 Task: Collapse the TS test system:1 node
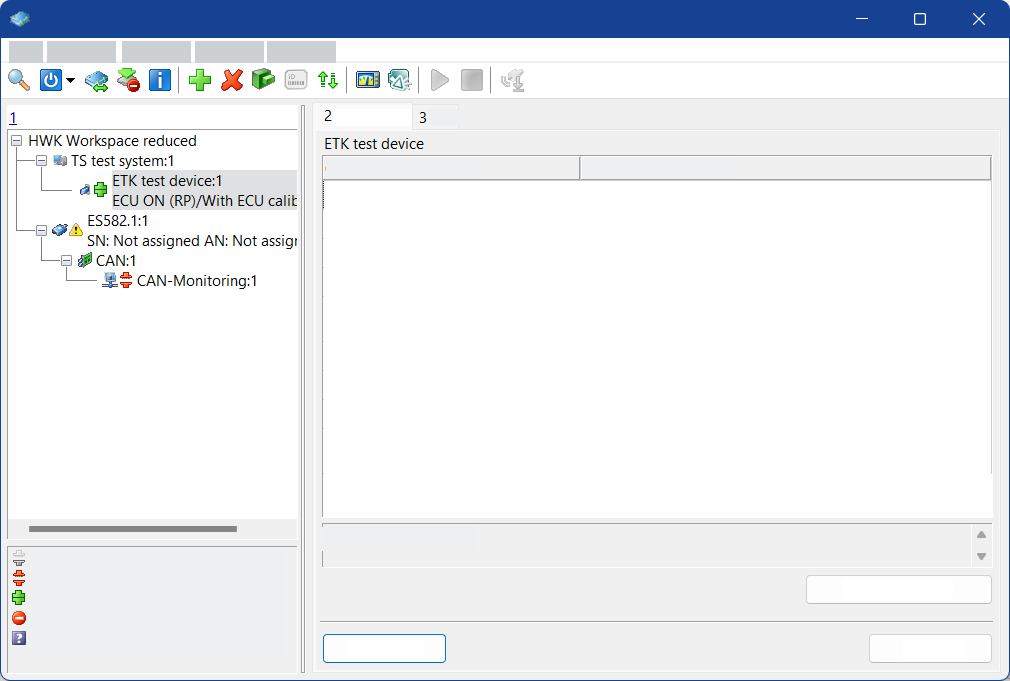tap(41, 161)
